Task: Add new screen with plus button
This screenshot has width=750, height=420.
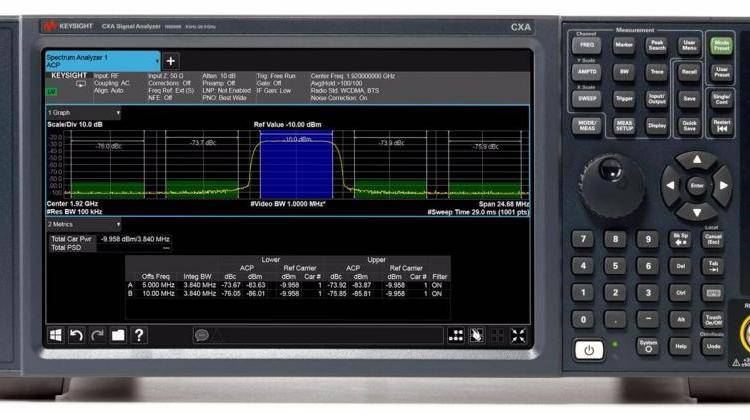Action: (x=170, y=61)
